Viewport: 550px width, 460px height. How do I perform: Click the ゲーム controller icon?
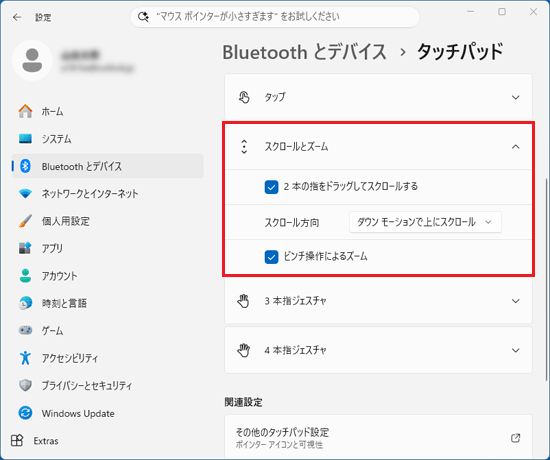click(25, 330)
